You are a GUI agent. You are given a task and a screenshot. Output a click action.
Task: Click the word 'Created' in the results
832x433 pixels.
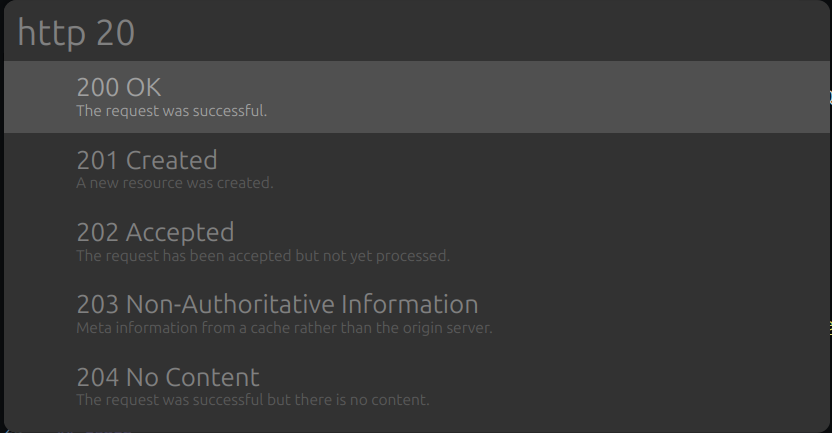click(x=171, y=160)
